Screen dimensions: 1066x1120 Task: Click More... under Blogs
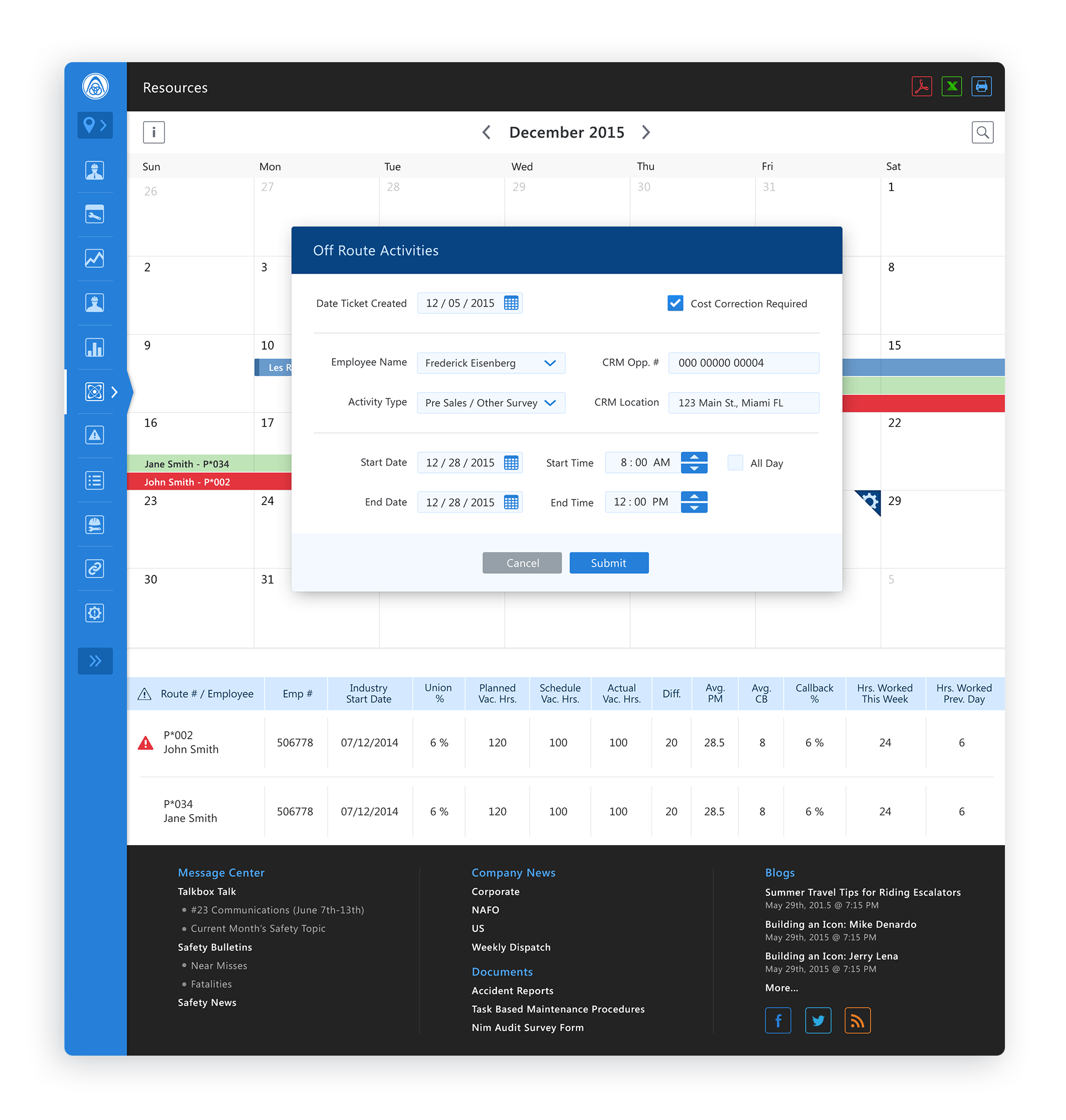point(781,988)
